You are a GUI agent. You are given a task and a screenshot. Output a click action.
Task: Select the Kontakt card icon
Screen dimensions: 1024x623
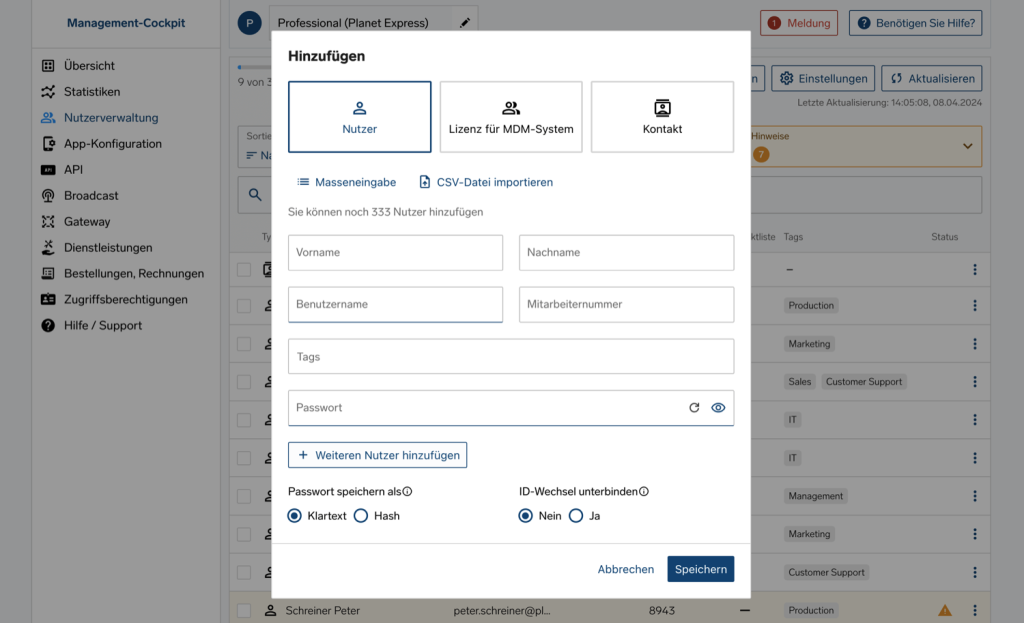[x=661, y=108]
